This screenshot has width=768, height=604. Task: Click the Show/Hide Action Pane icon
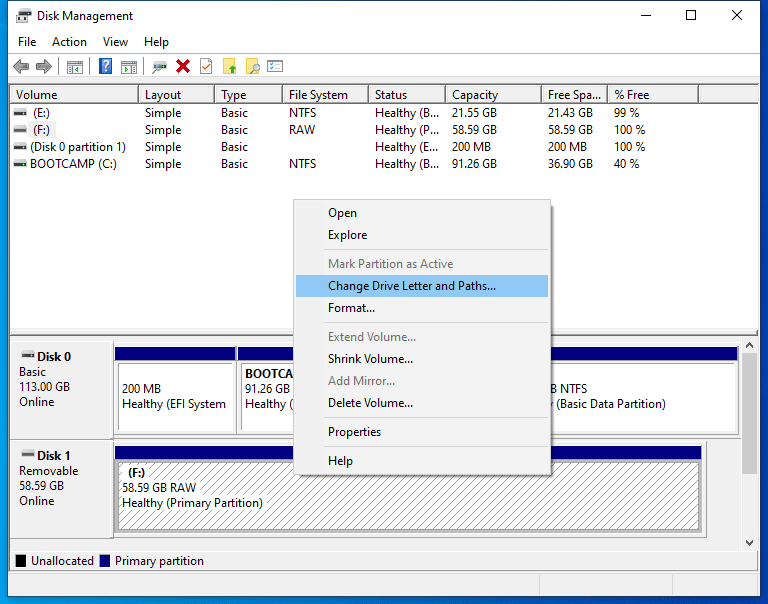click(x=129, y=67)
